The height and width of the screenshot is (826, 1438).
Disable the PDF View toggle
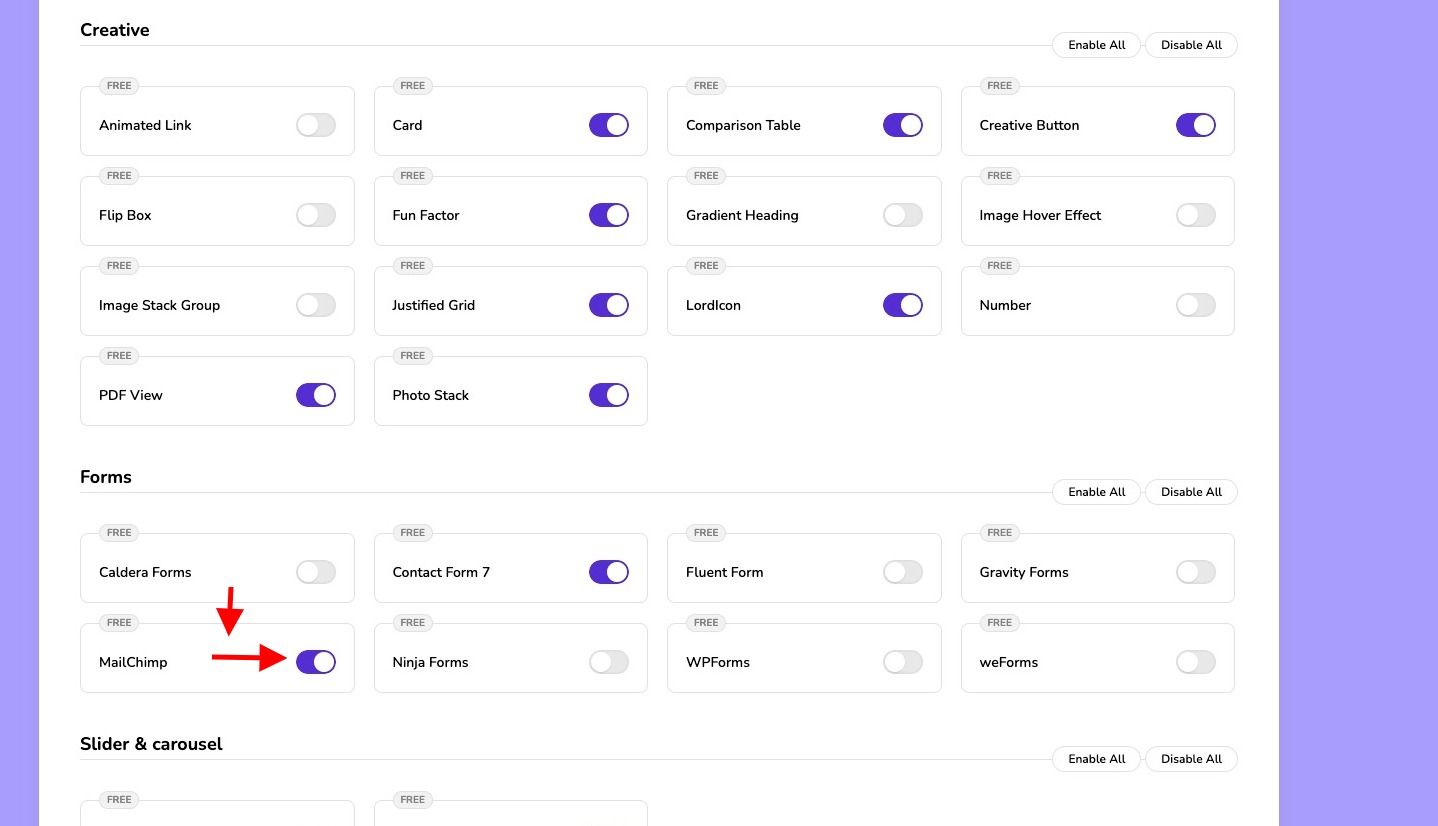pos(316,395)
